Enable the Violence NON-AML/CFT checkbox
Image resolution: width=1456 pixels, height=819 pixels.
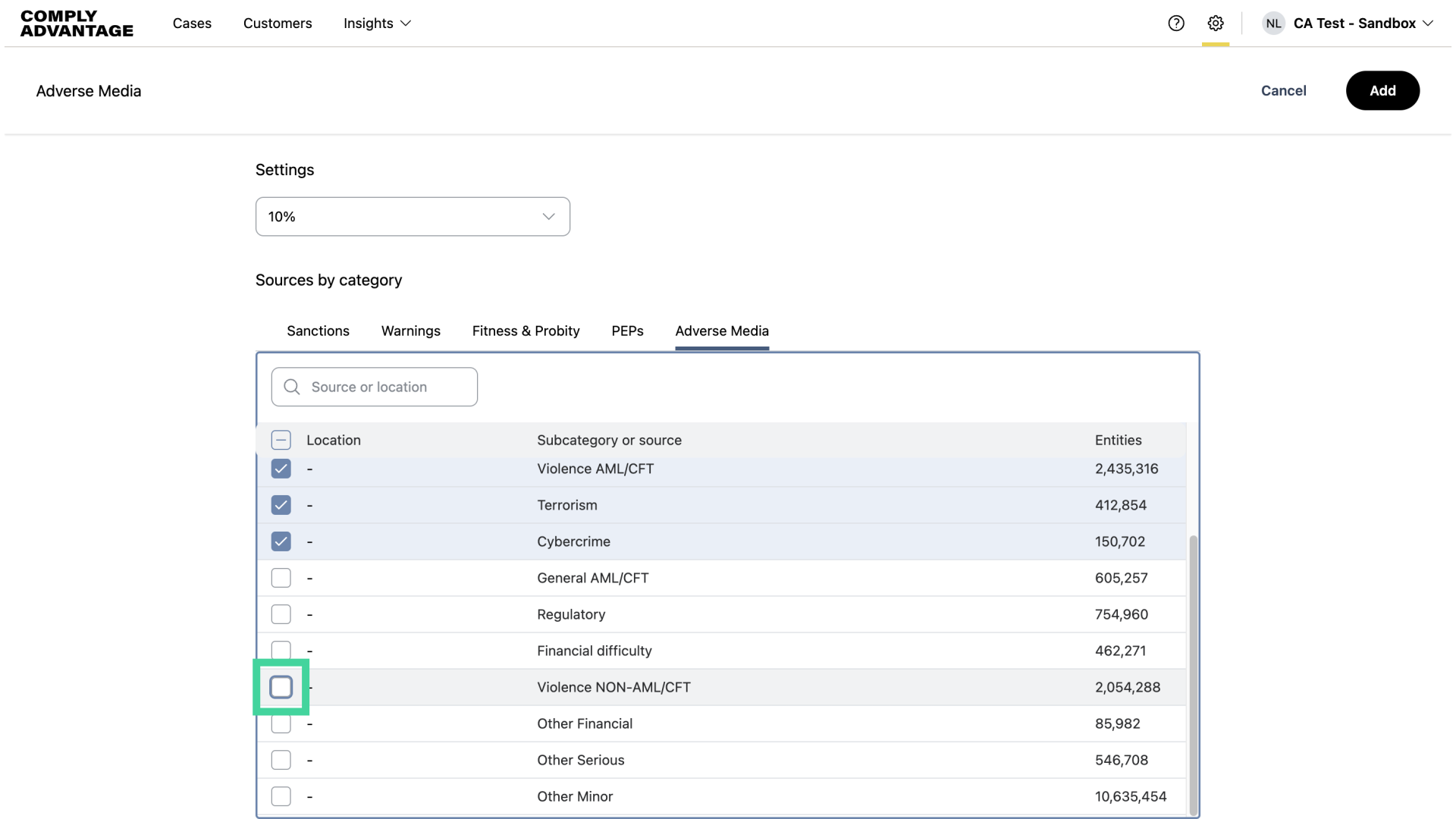coord(281,686)
